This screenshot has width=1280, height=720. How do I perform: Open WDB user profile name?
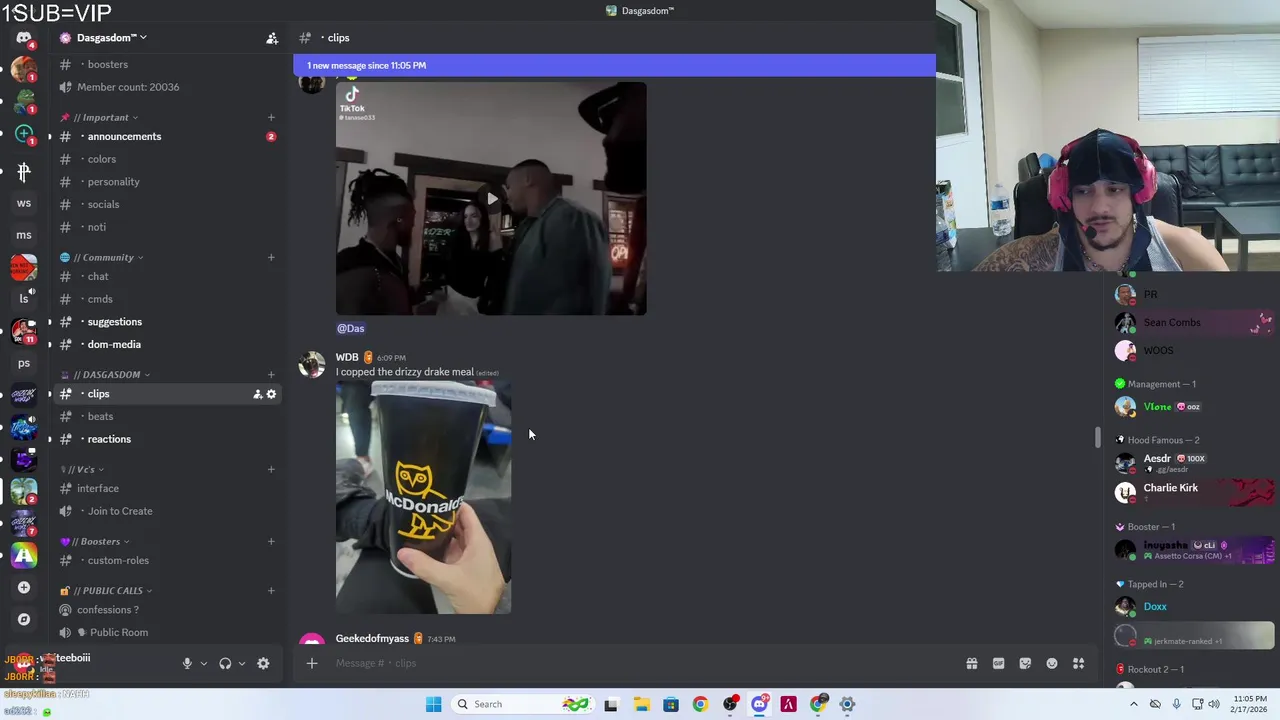click(x=347, y=357)
